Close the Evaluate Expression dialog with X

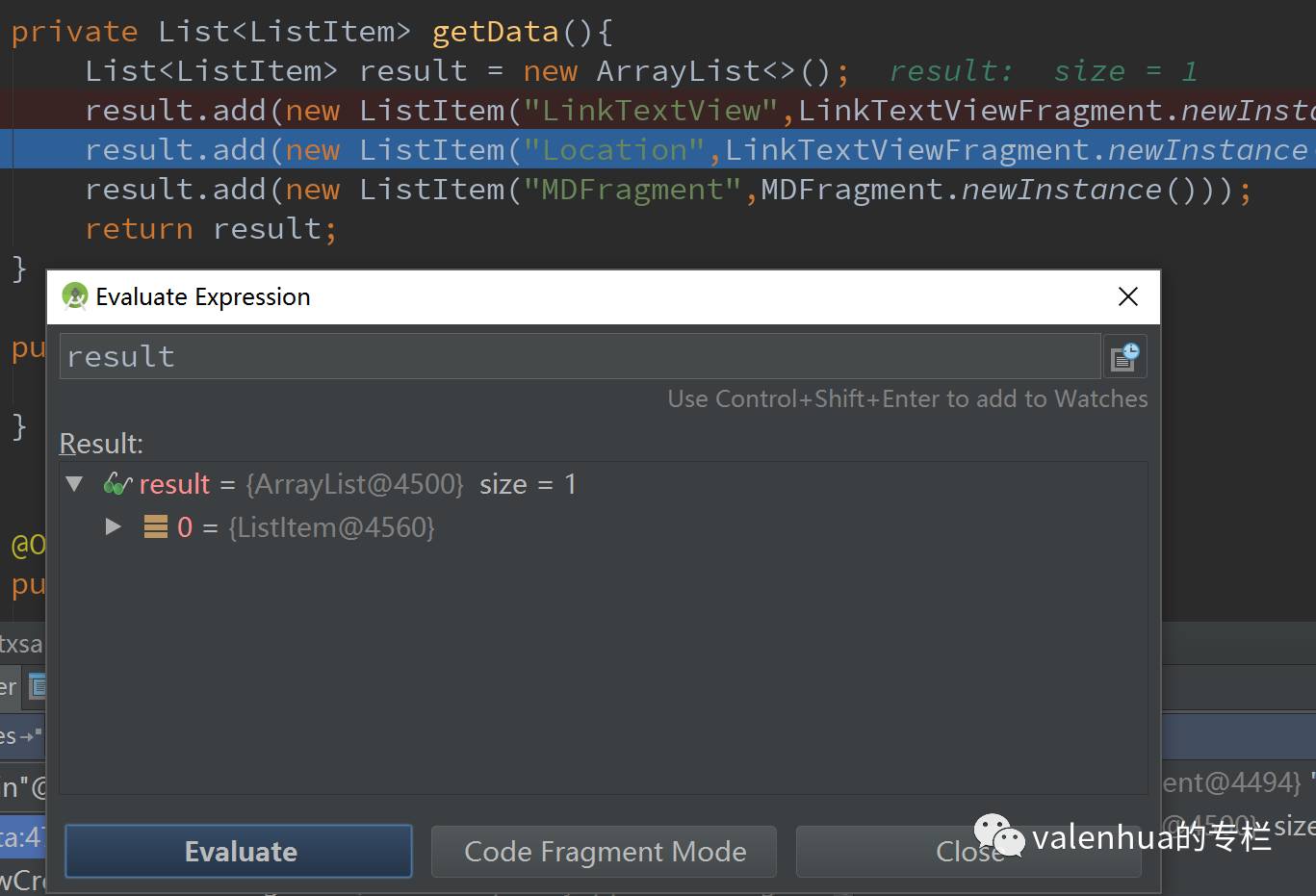(x=1128, y=296)
